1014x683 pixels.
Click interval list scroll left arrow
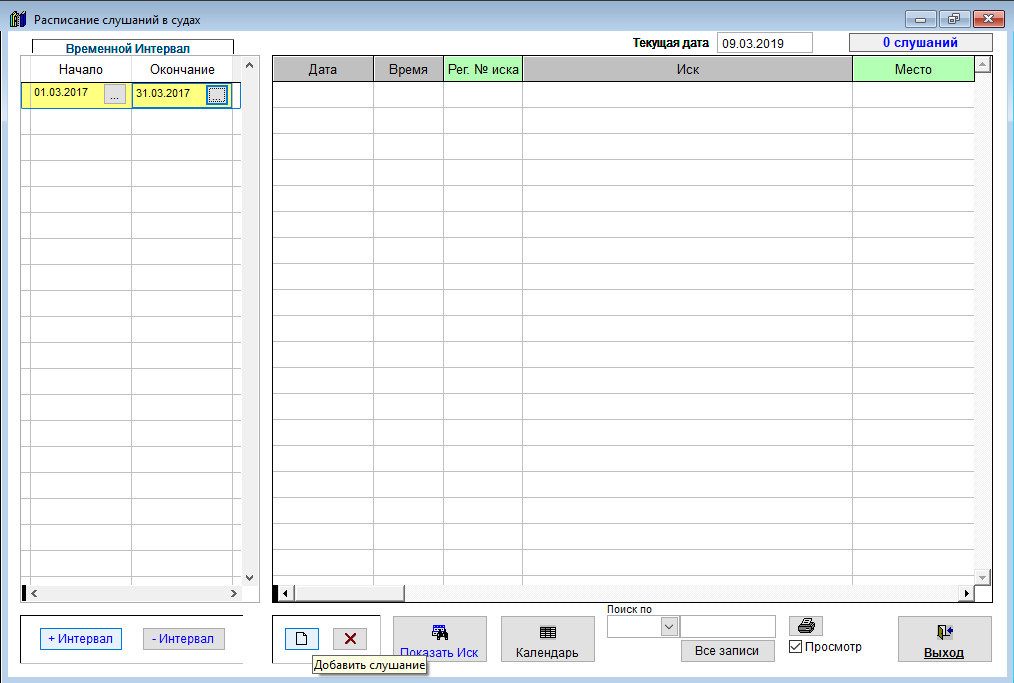34,593
